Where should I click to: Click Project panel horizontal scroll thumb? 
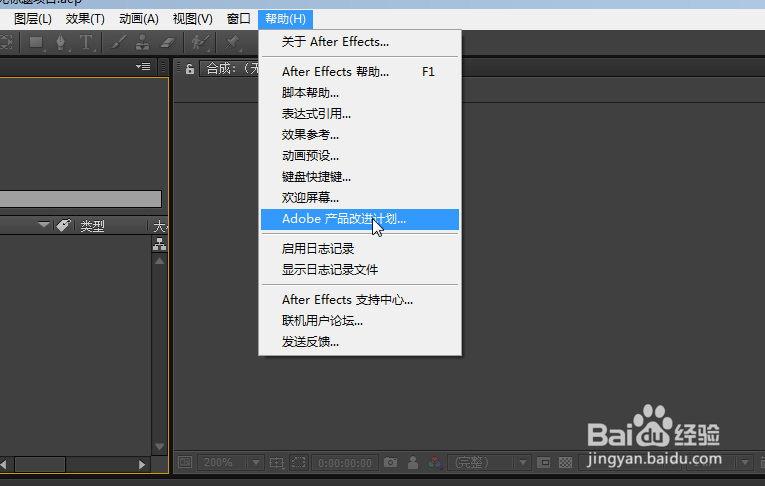(40, 464)
